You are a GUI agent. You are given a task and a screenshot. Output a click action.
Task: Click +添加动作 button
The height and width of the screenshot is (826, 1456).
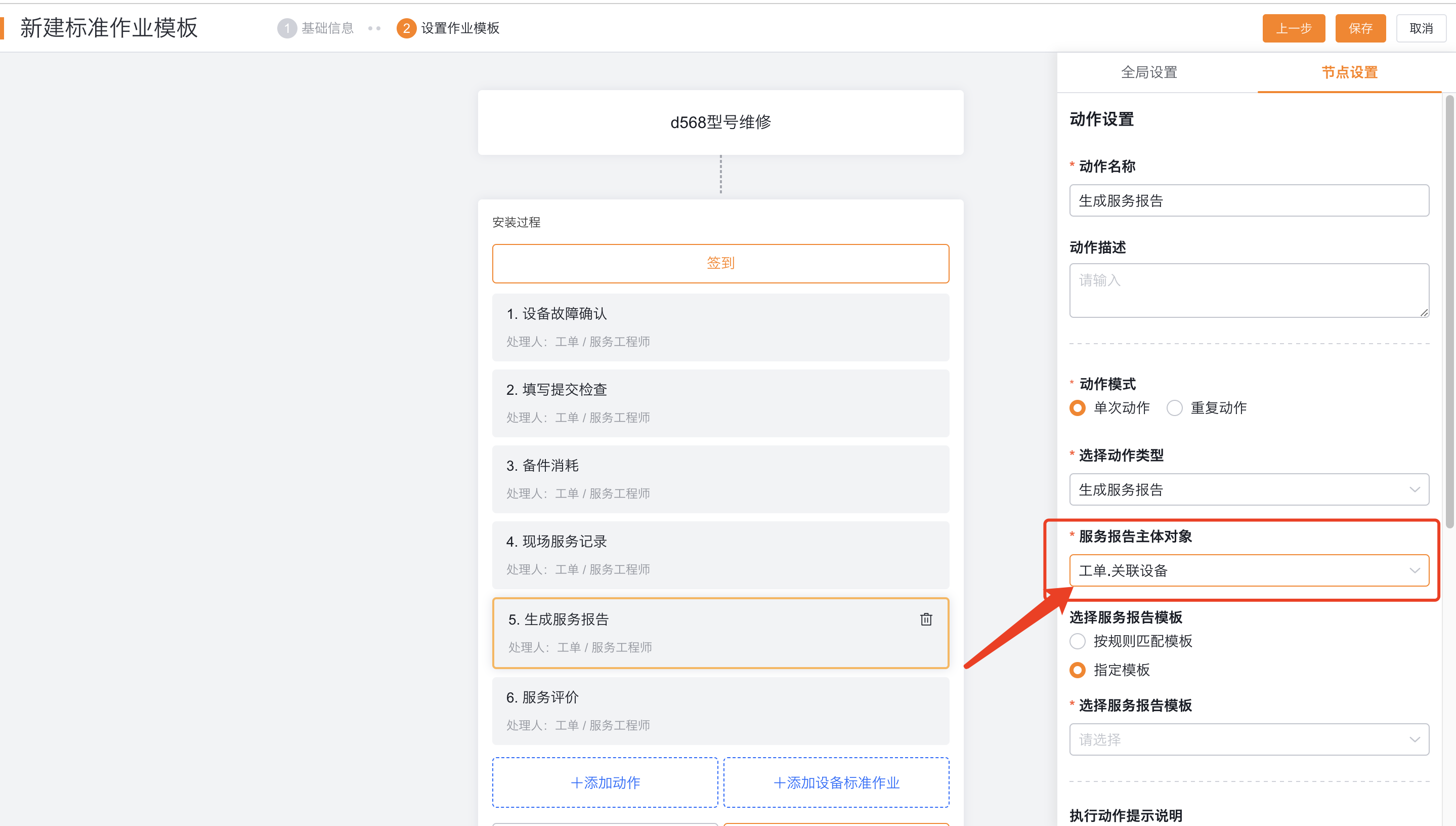(605, 782)
